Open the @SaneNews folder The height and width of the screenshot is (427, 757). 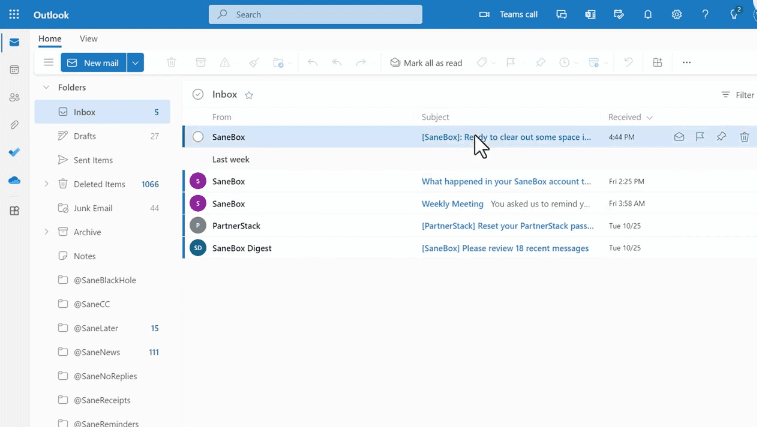pyautogui.click(x=102, y=352)
